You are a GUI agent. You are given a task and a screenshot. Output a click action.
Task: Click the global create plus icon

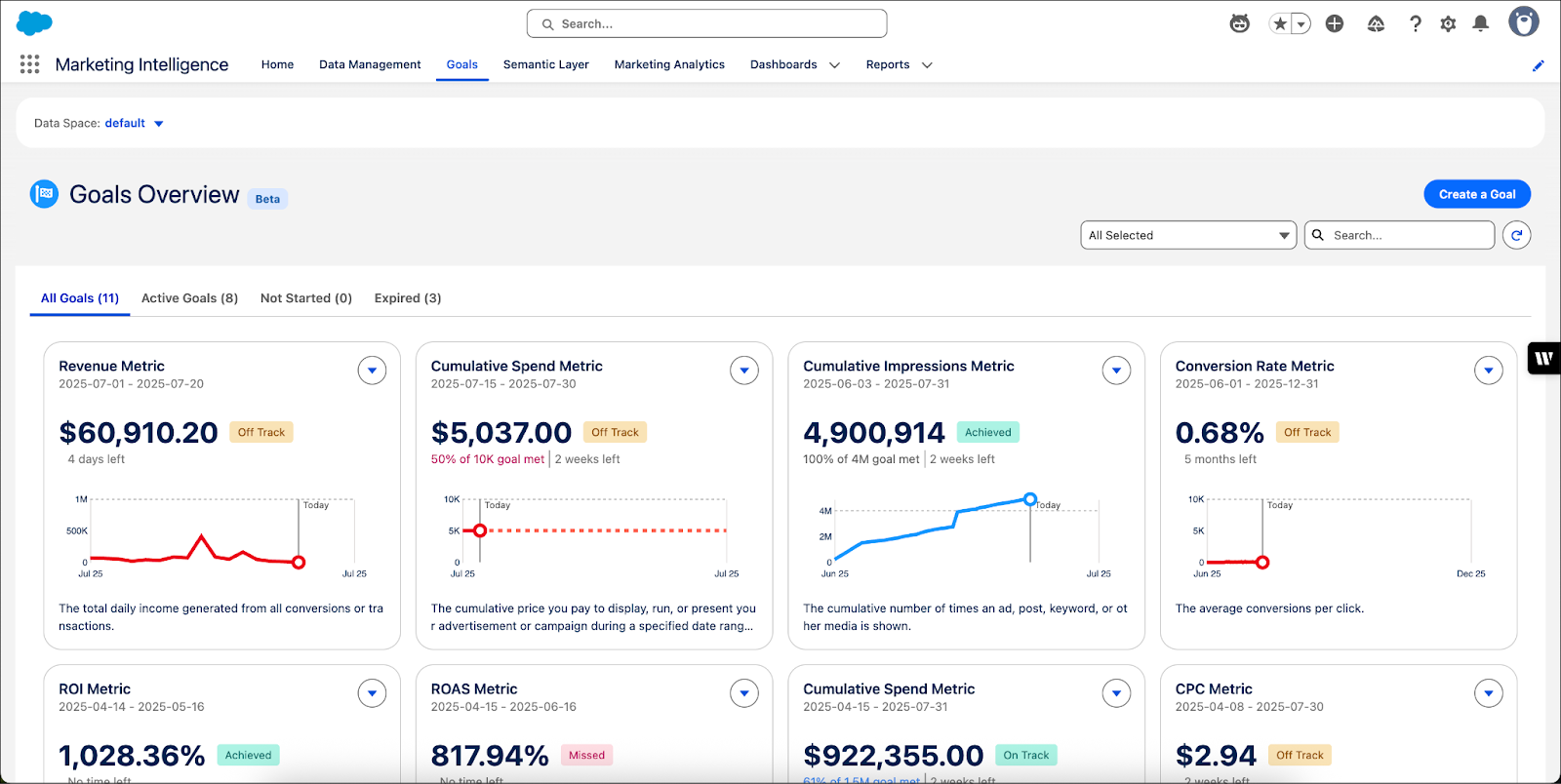(x=1335, y=23)
